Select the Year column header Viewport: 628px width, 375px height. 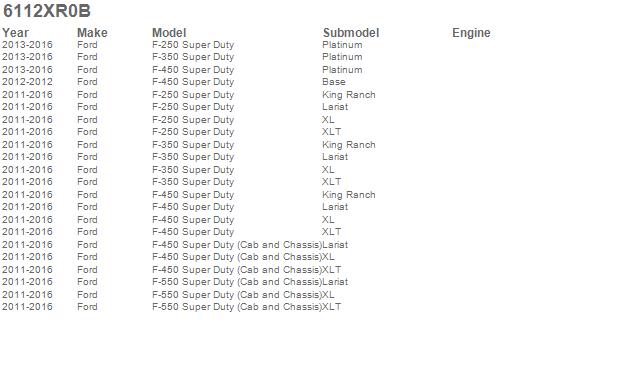(x=15, y=33)
